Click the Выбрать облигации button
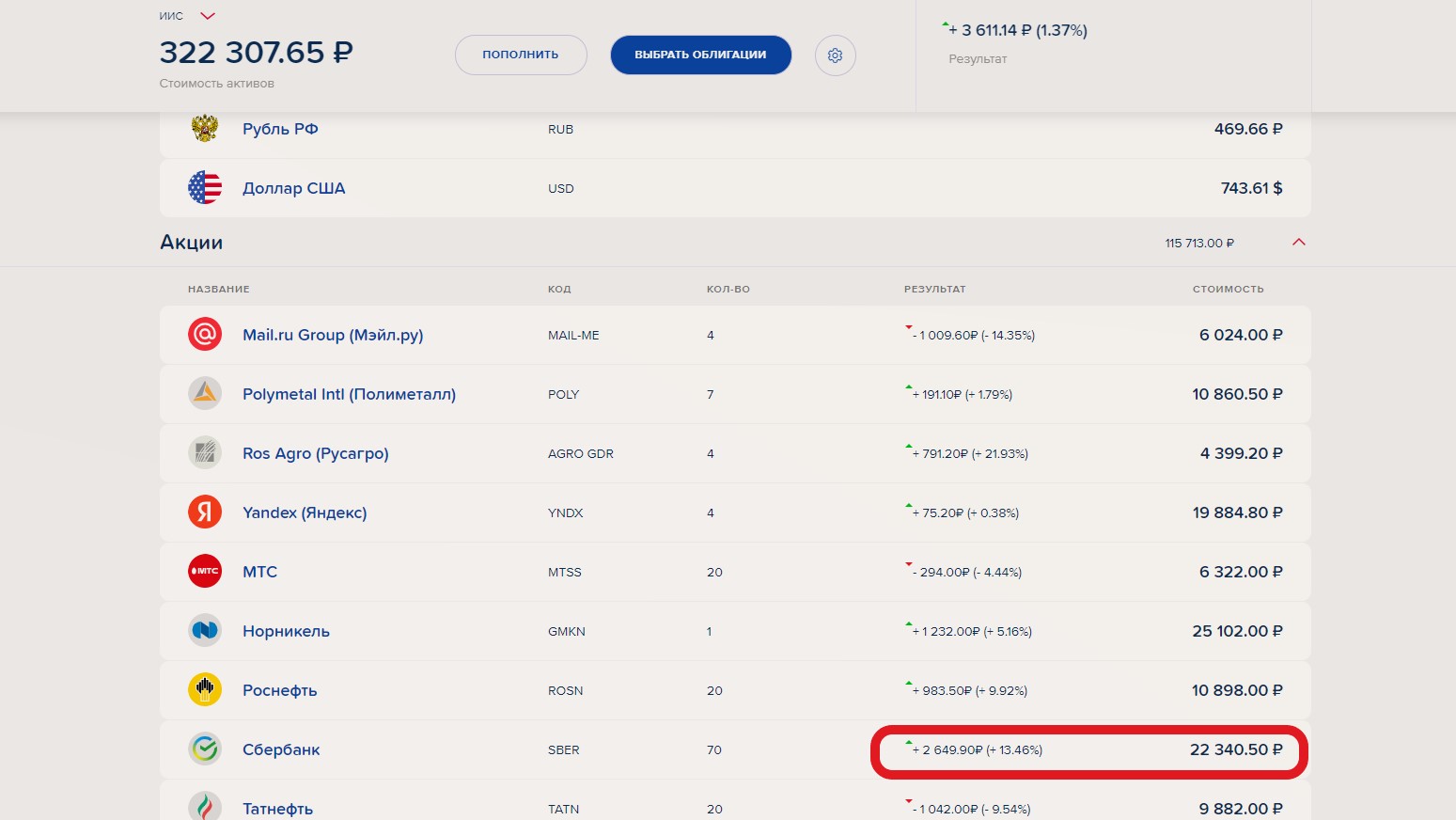Image resolution: width=1456 pixels, height=820 pixels. point(700,55)
